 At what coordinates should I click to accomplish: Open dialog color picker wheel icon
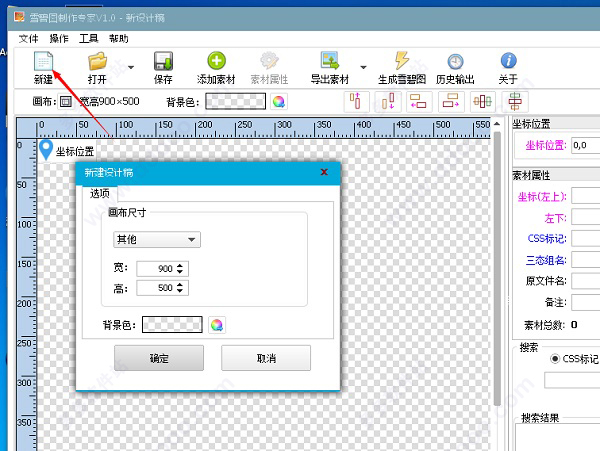click(217, 325)
